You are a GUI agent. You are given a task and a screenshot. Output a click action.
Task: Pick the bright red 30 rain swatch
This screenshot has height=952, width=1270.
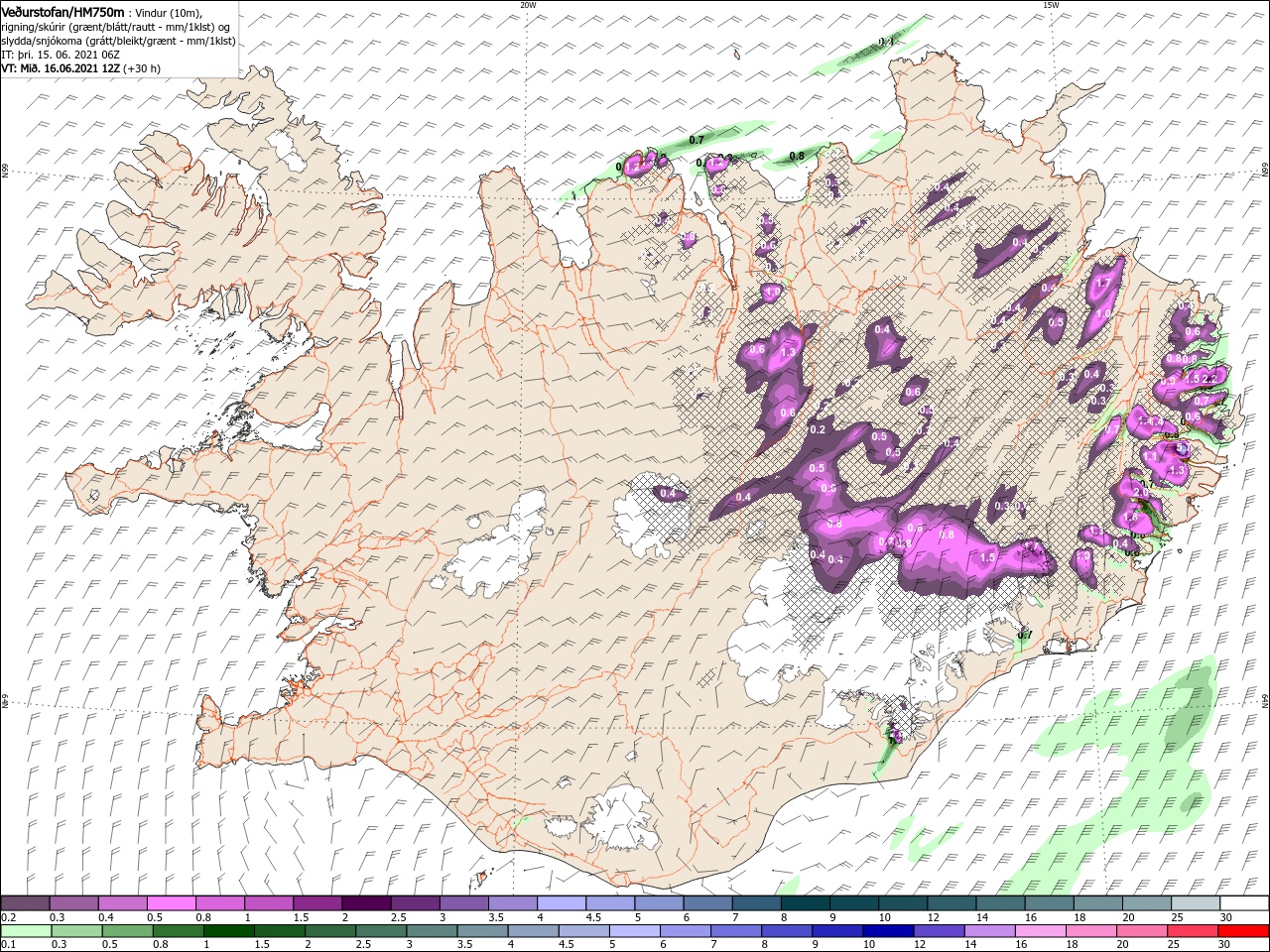pos(1242,931)
